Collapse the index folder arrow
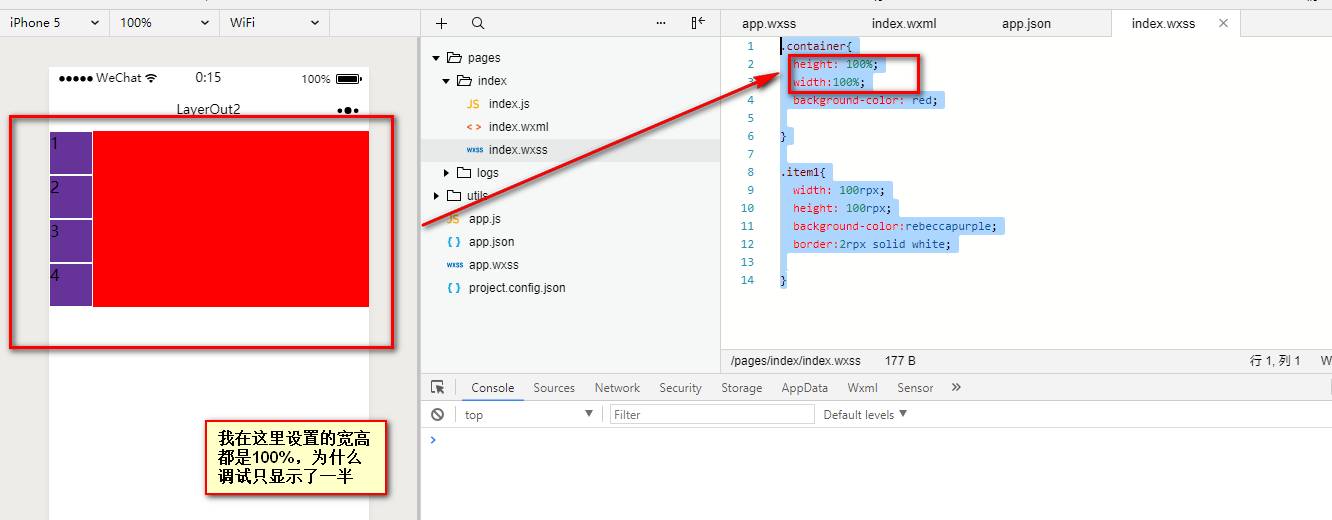Screen dimensions: 1332x520 tap(446, 81)
